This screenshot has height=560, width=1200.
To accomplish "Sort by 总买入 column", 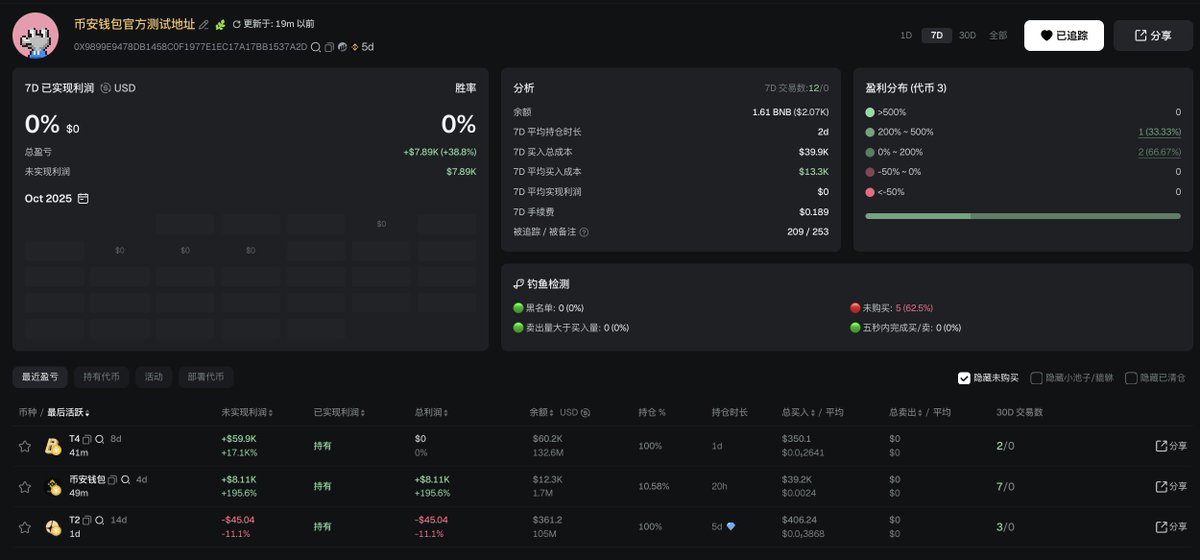I will [800, 412].
